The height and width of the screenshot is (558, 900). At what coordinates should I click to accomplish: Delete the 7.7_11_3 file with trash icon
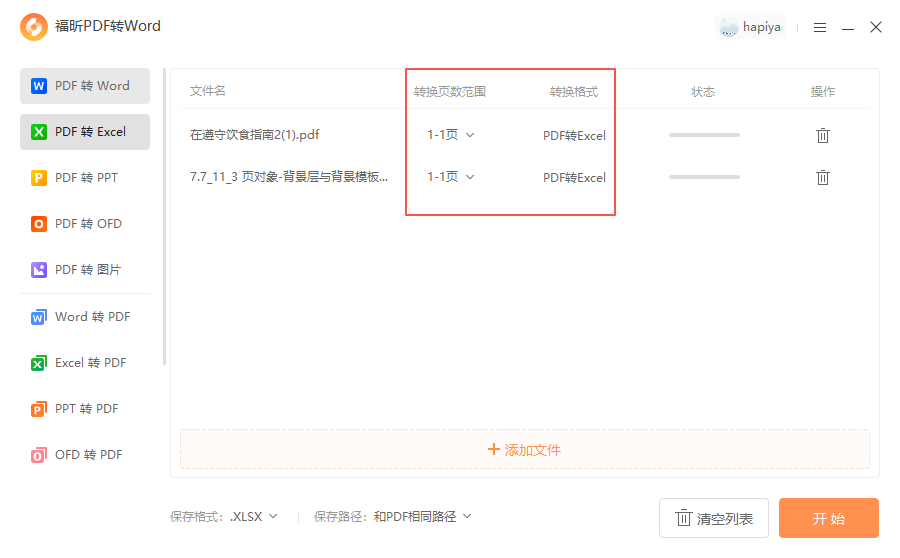823,177
